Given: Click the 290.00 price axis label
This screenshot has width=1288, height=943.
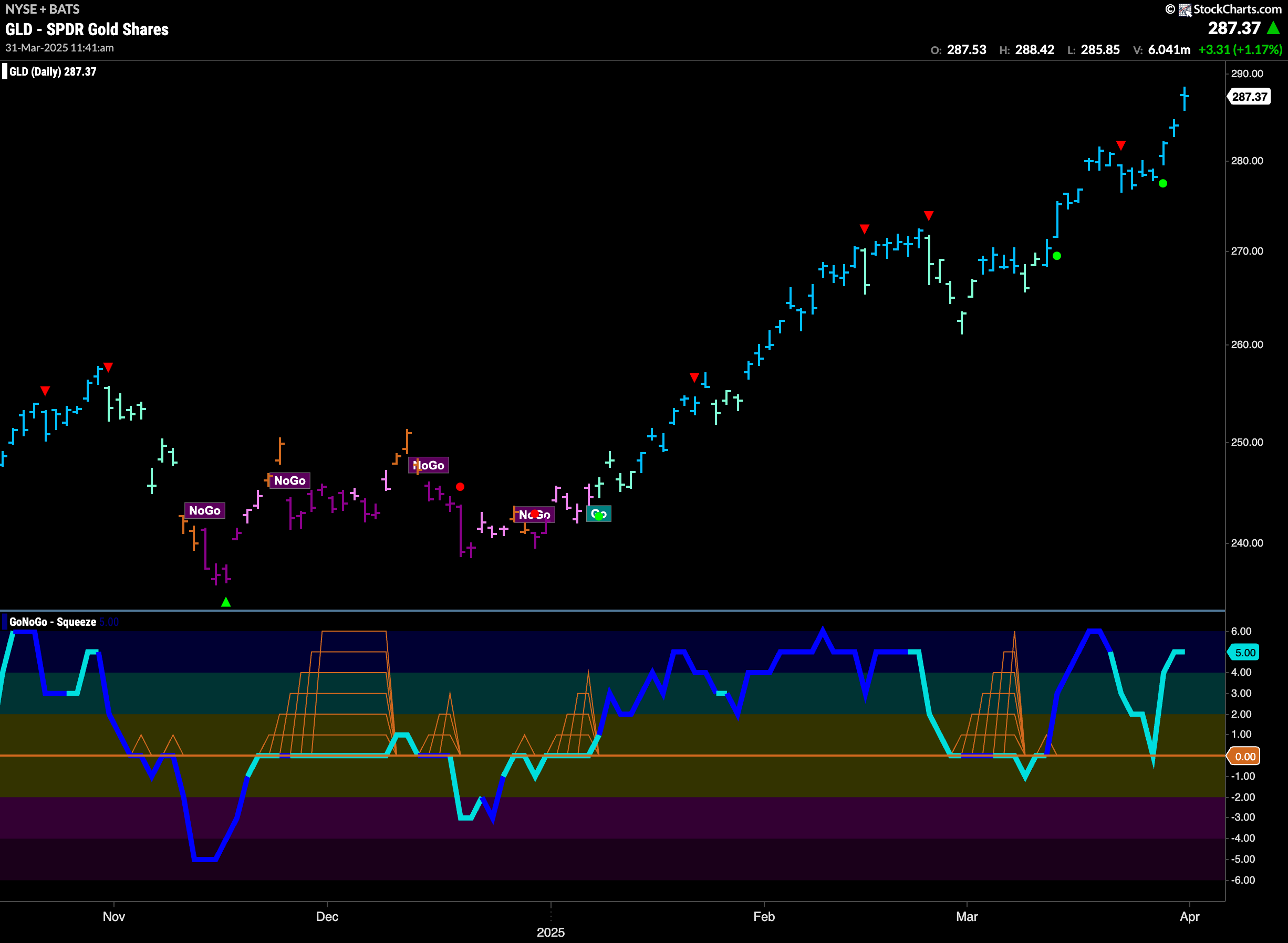Looking at the screenshot, I should pyautogui.click(x=1247, y=74).
